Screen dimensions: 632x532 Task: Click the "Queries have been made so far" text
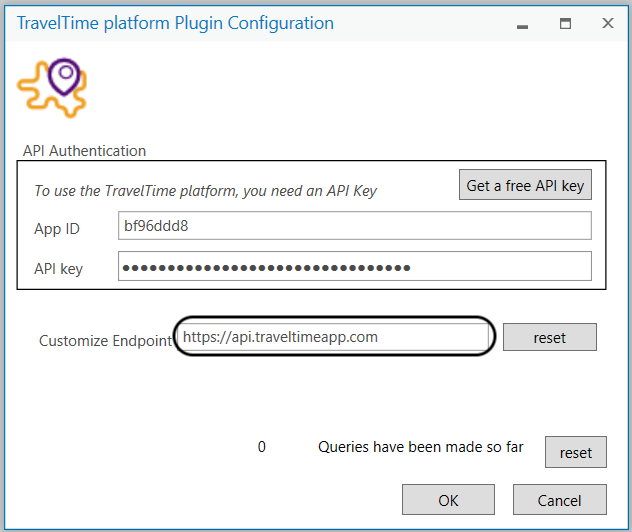[x=420, y=447]
